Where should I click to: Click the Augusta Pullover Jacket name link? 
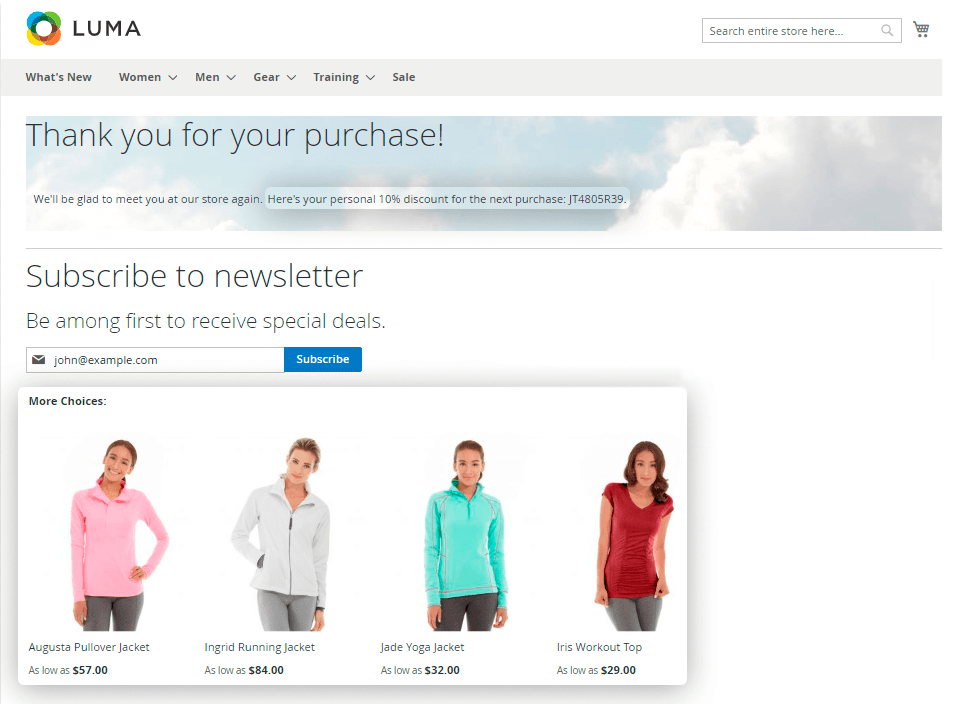pos(89,647)
